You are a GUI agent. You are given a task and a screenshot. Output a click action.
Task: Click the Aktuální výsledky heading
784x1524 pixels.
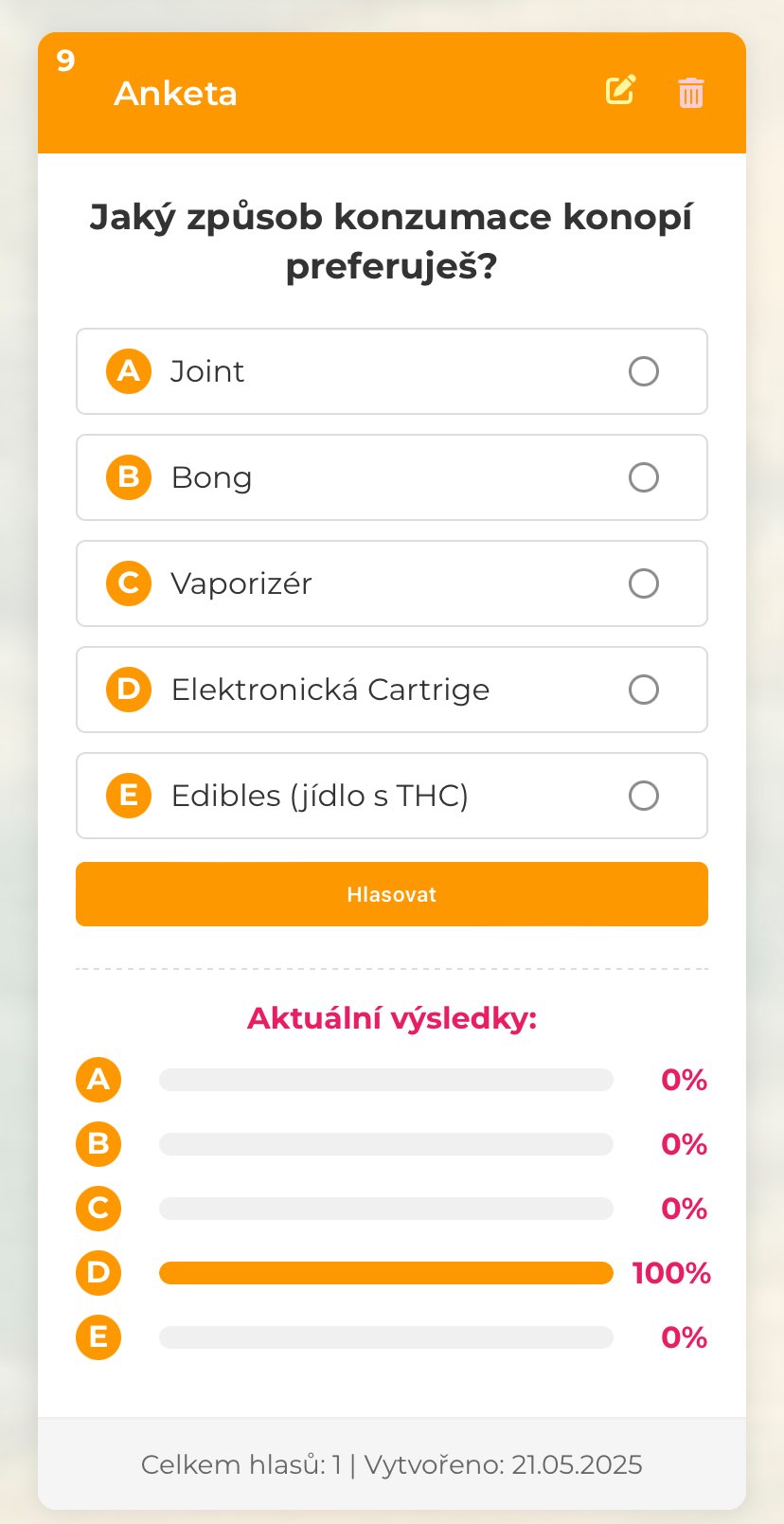tap(392, 1018)
